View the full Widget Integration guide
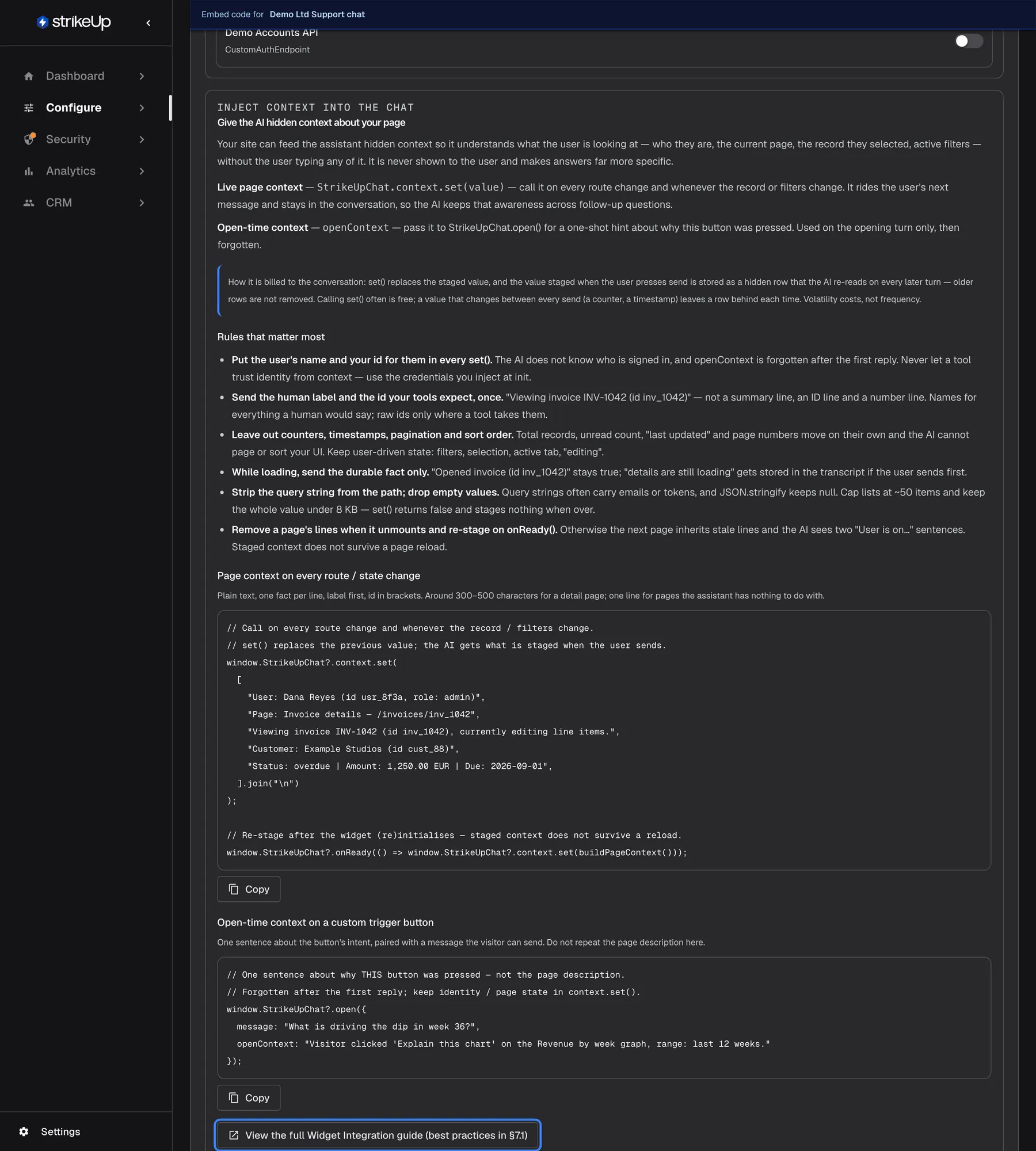This screenshot has height=1151, width=1036. [x=378, y=1135]
